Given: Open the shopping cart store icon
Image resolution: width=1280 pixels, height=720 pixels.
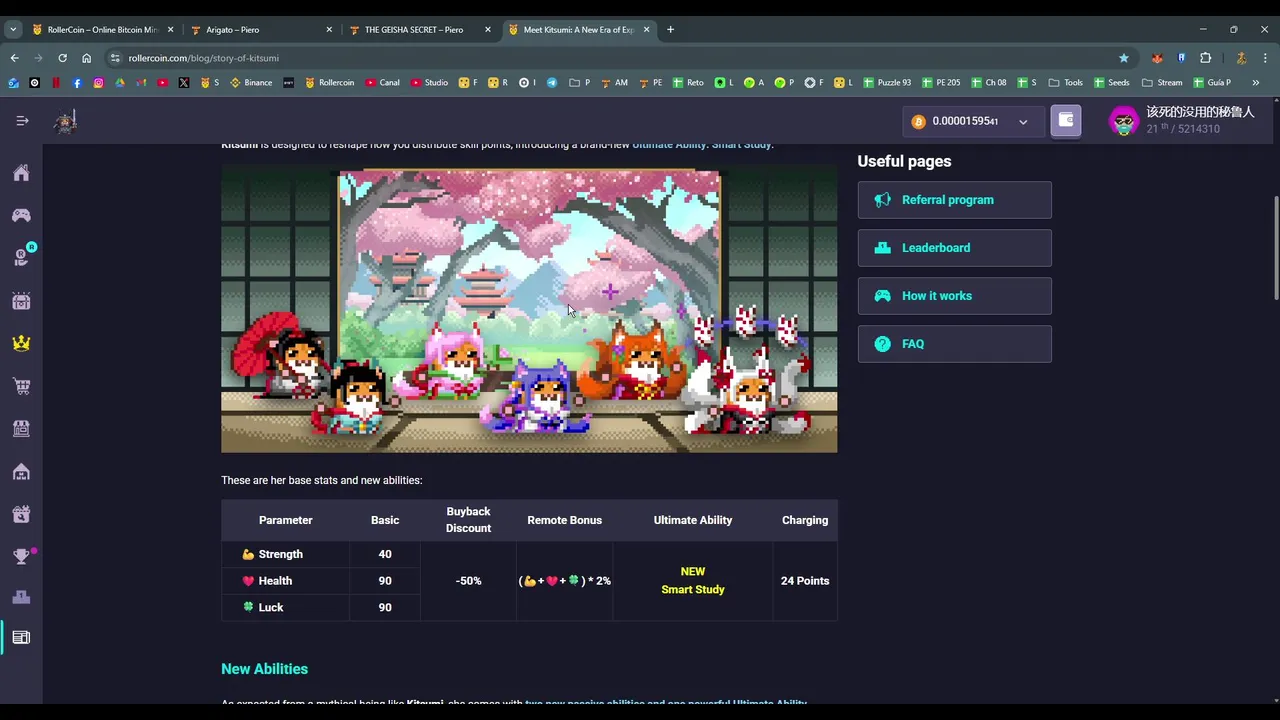Looking at the screenshot, I should tap(21, 386).
